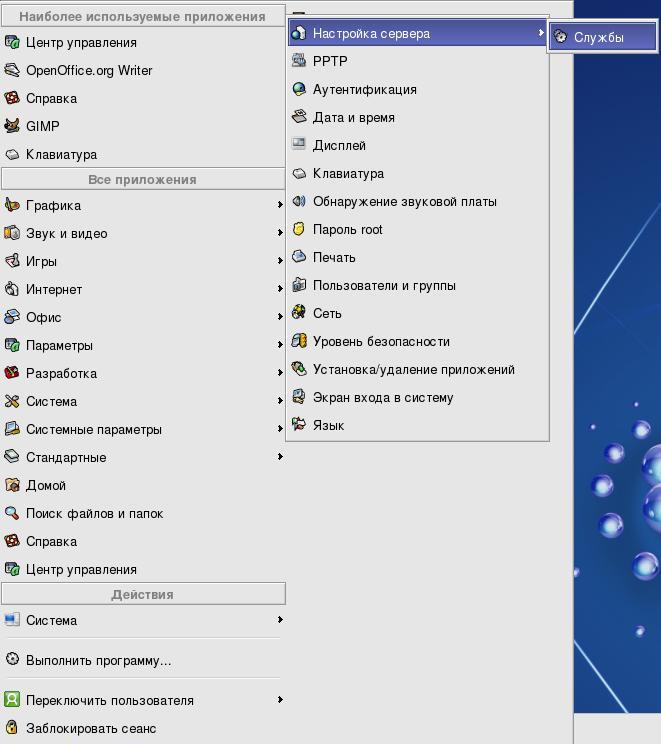
Task: Open the Системные параметры menu item
Action: click(143, 429)
